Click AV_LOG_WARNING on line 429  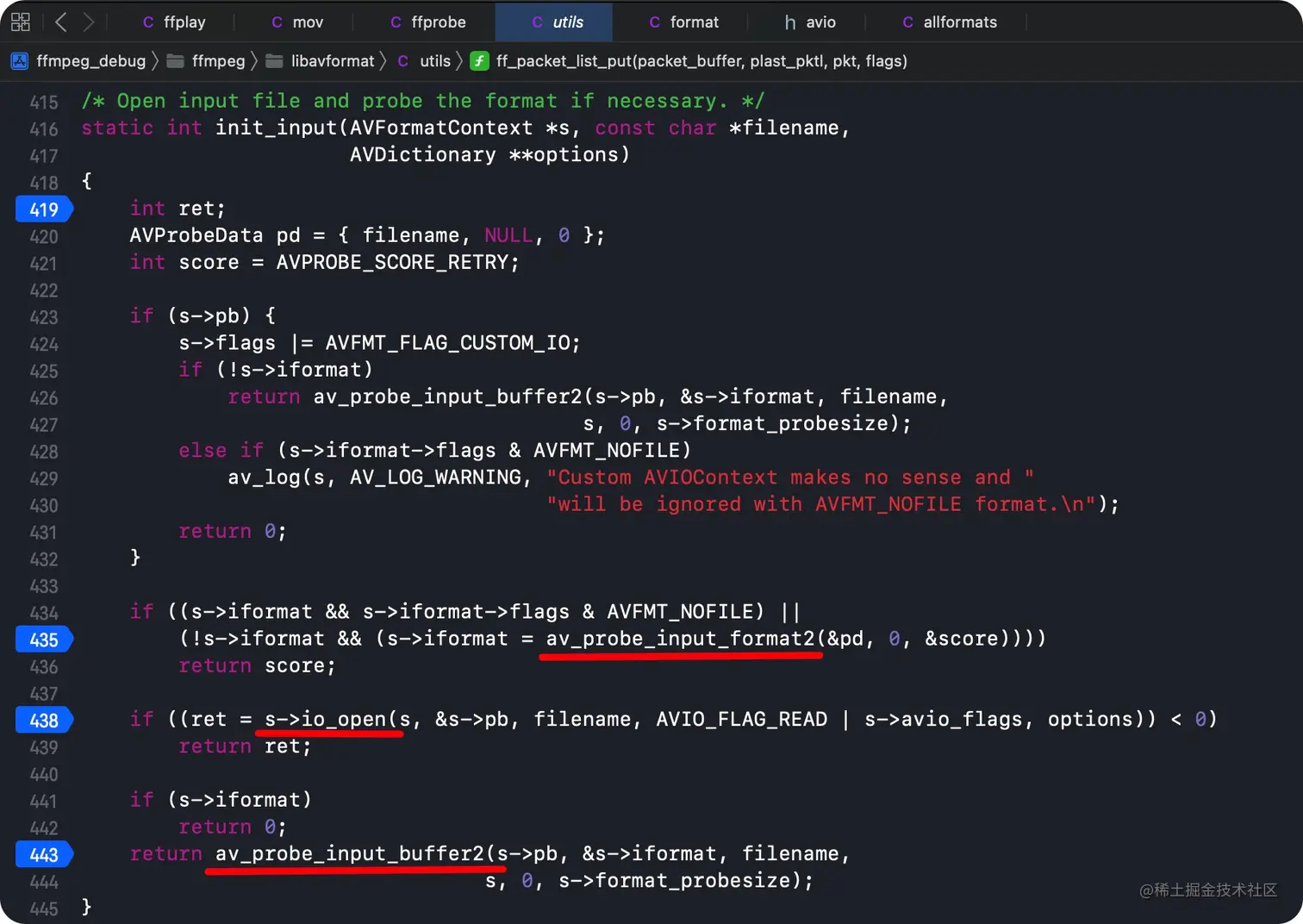click(x=435, y=477)
